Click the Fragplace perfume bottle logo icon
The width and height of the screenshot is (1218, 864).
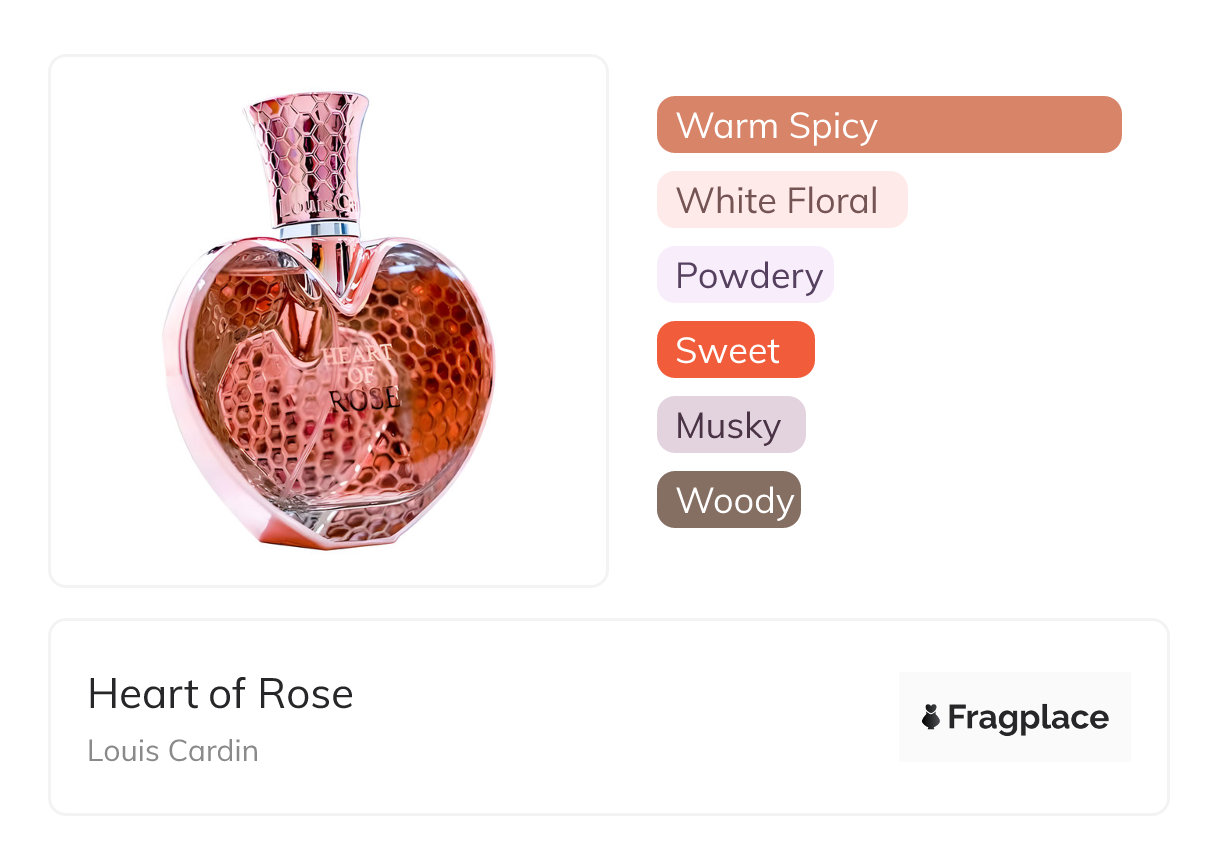pos(931,717)
